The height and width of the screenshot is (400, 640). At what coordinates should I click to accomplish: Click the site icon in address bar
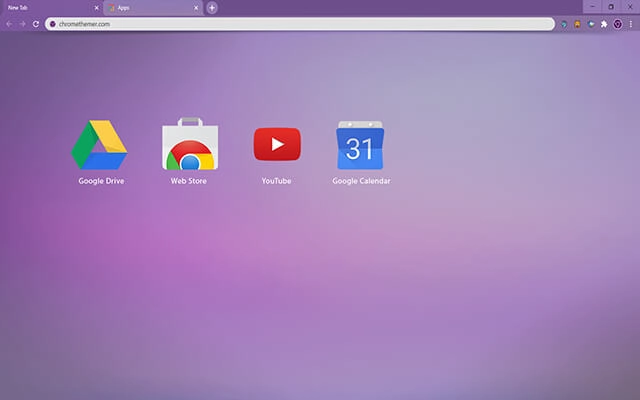(53, 24)
